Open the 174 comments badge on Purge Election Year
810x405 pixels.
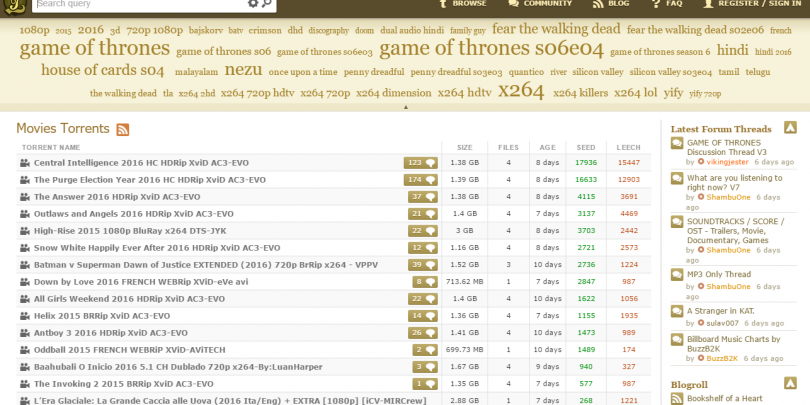pyautogui.click(x=420, y=179)
